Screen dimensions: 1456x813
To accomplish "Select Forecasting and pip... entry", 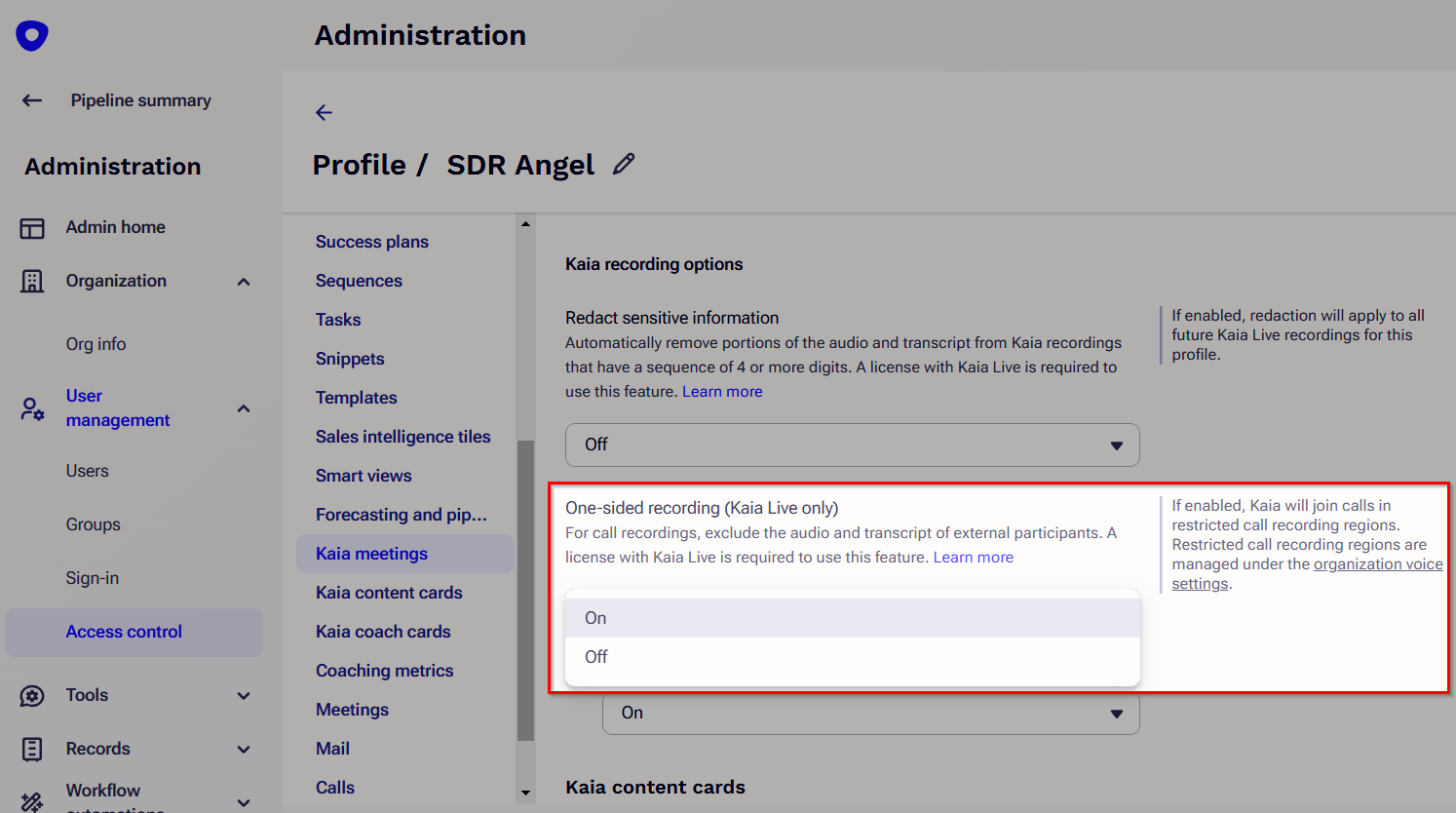I will pos(401,515).
